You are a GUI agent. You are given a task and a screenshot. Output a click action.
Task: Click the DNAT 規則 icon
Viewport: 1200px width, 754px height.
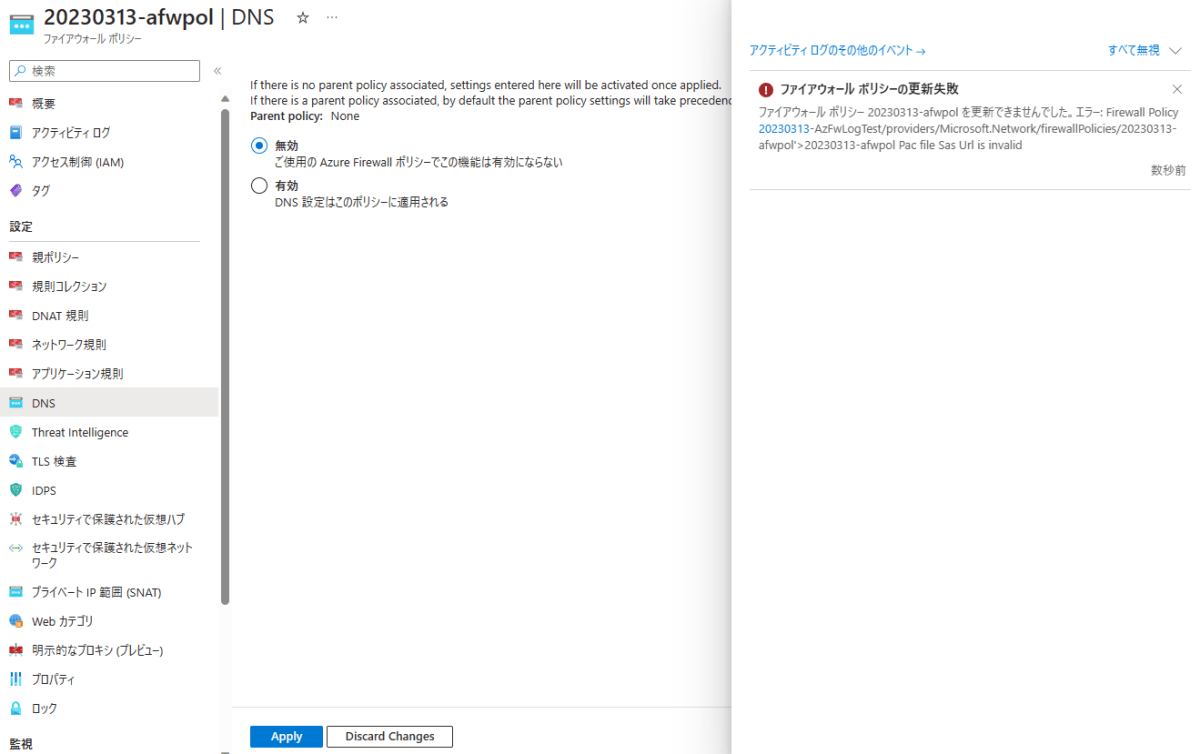point(15,315)
